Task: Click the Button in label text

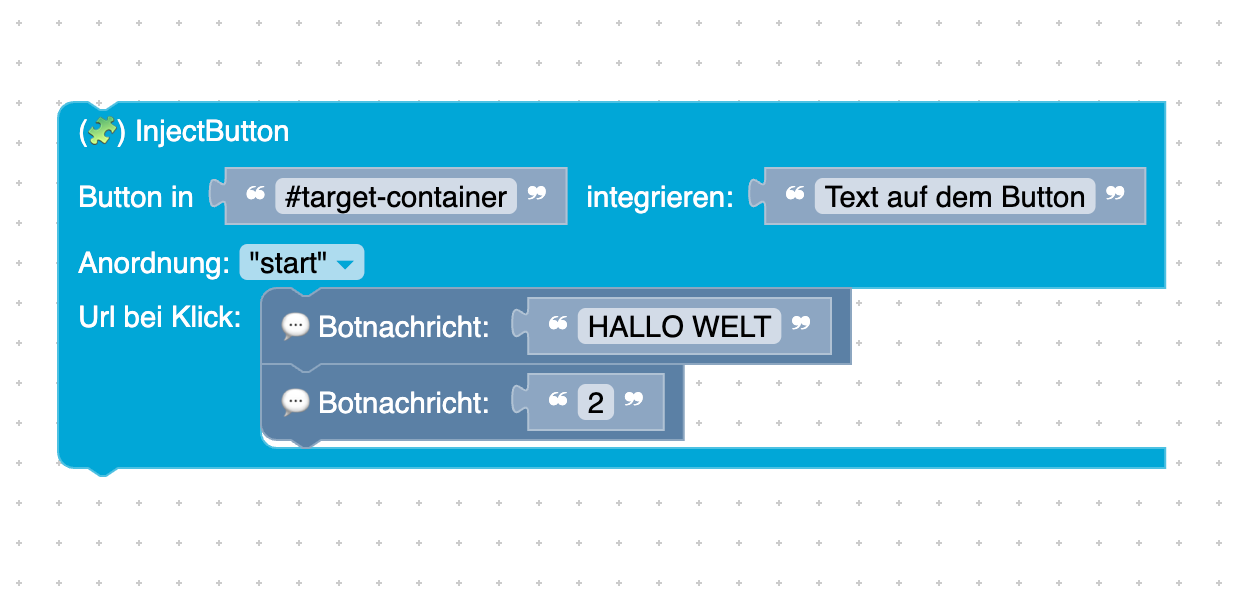Action: click(x=136, y=197)
